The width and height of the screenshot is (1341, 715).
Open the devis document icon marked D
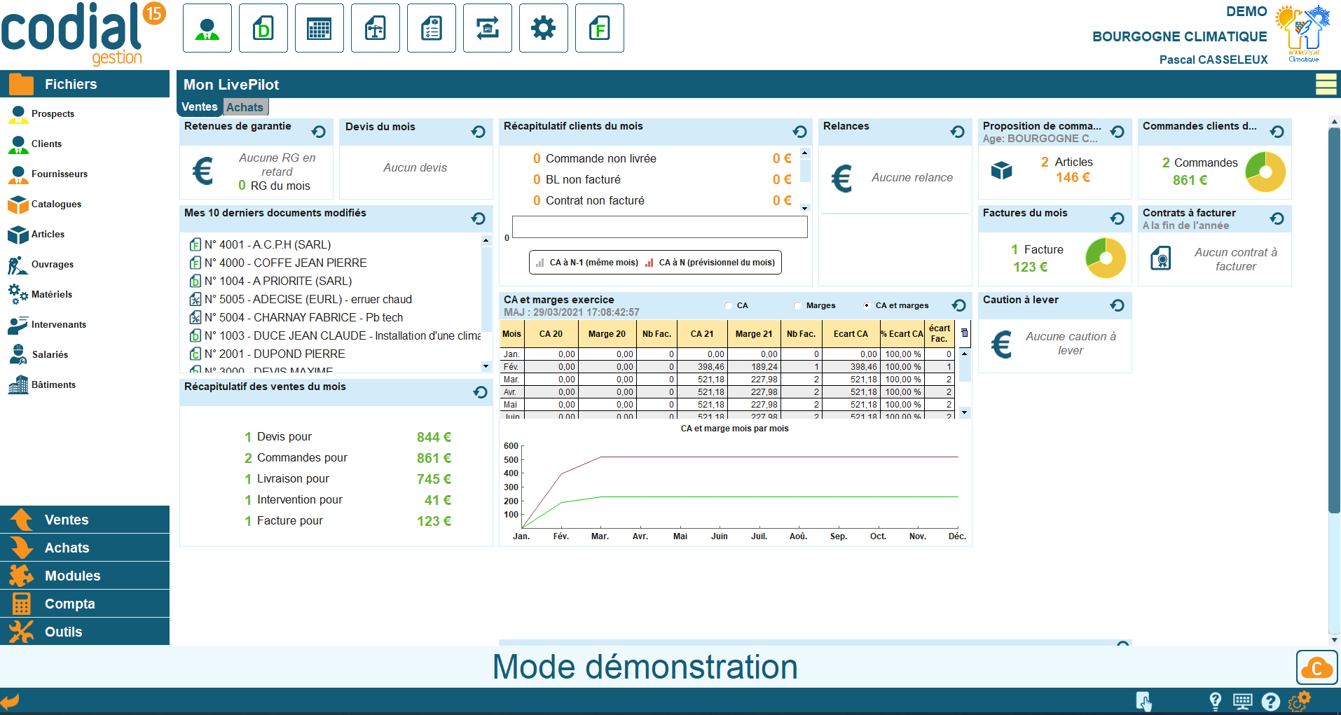264,28
